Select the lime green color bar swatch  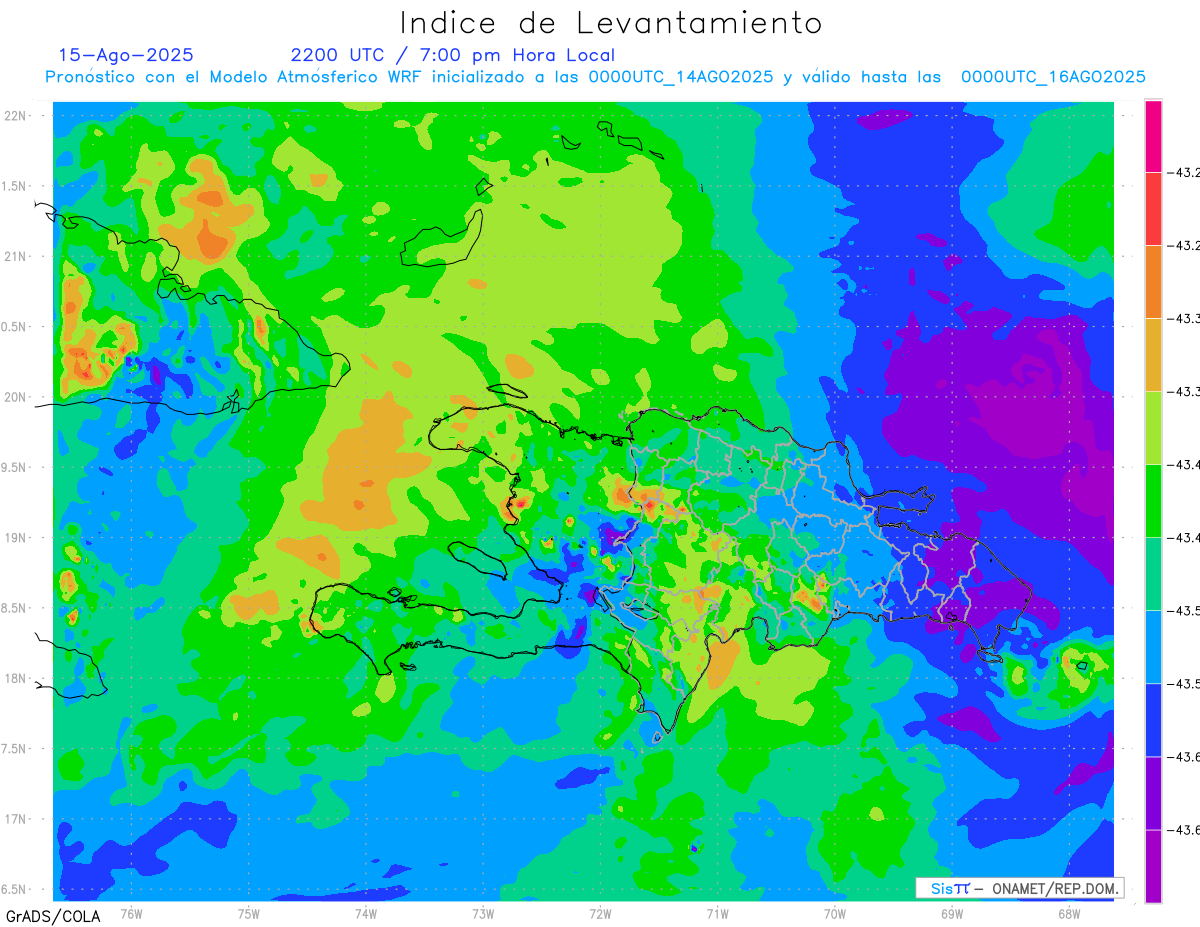click(1153, 428)
